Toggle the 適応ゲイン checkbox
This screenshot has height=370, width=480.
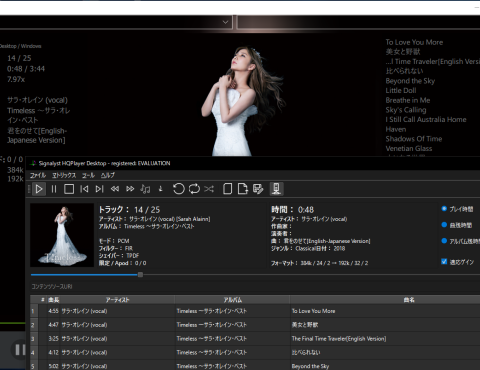coord(444,261)
